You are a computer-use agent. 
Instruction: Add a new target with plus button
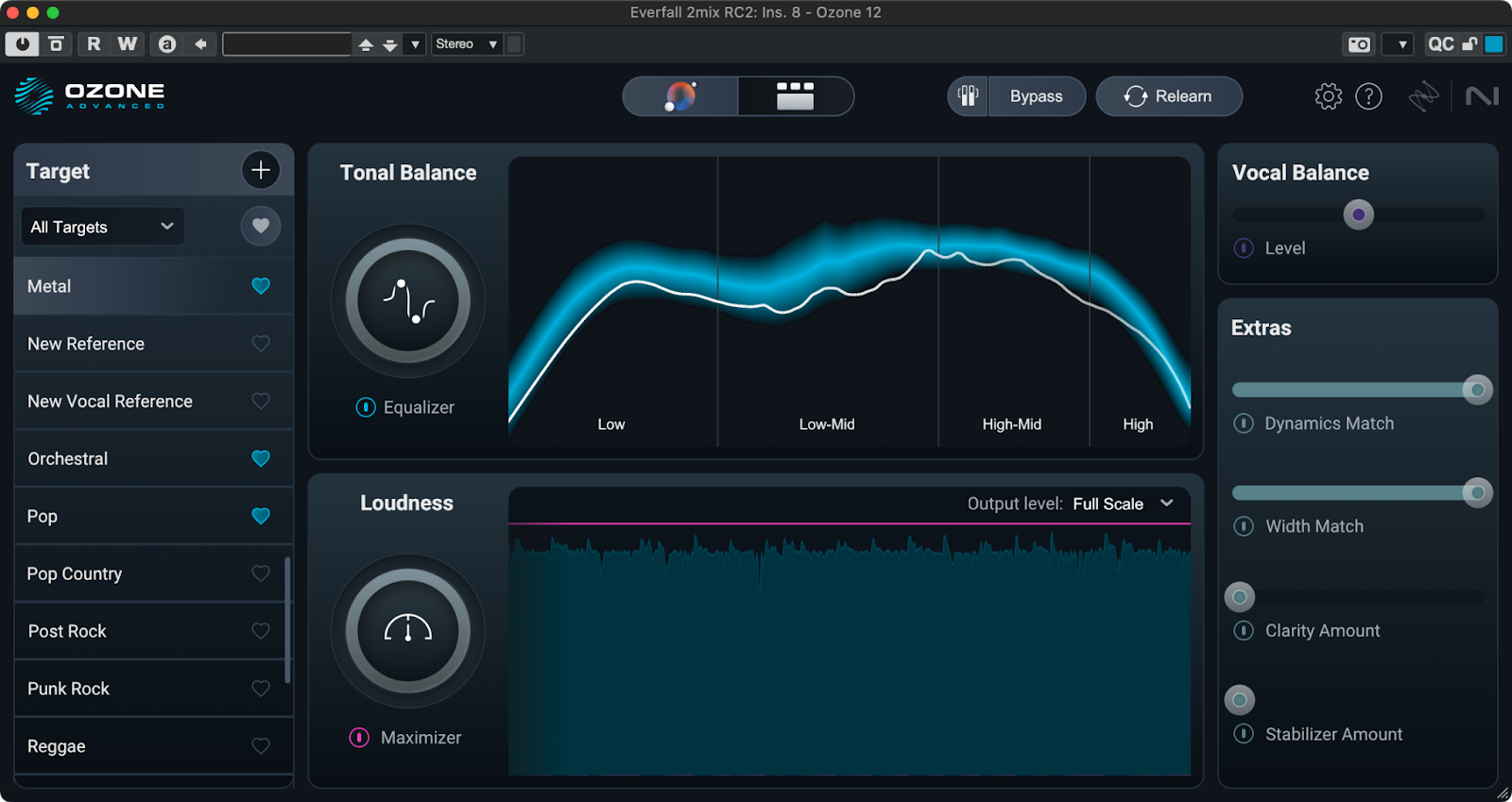pyautogui.click(x=261, y=170)
